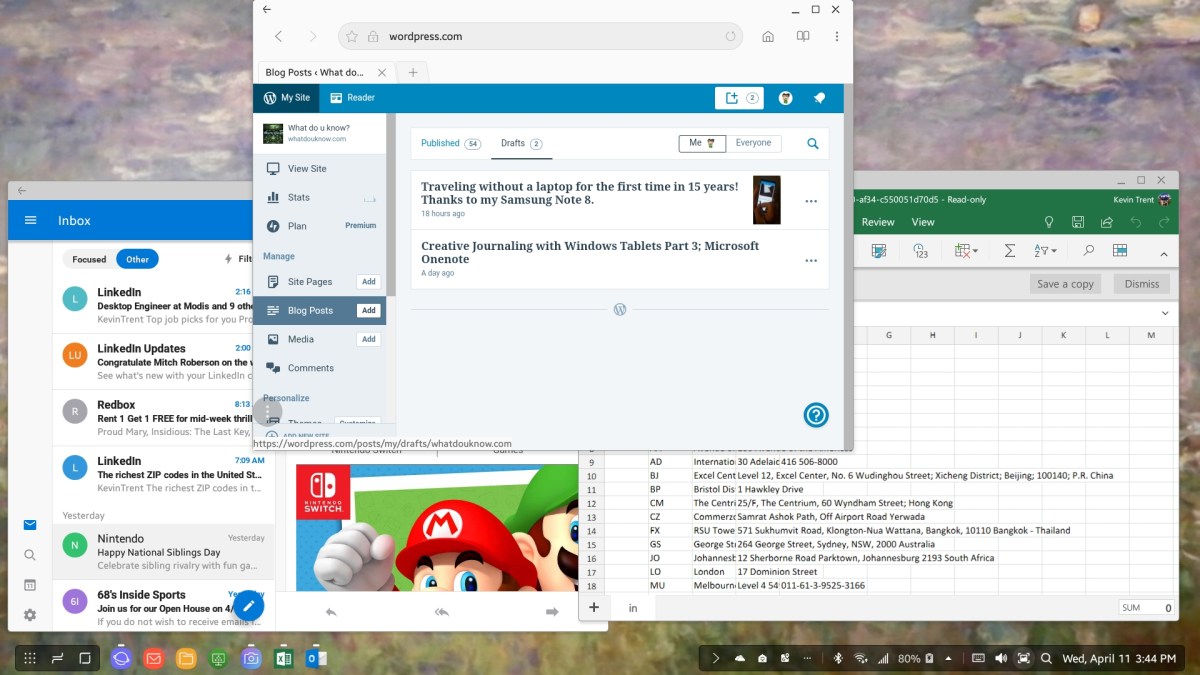Select the Me author filter
1200x675 pixels.
(701, 143)
